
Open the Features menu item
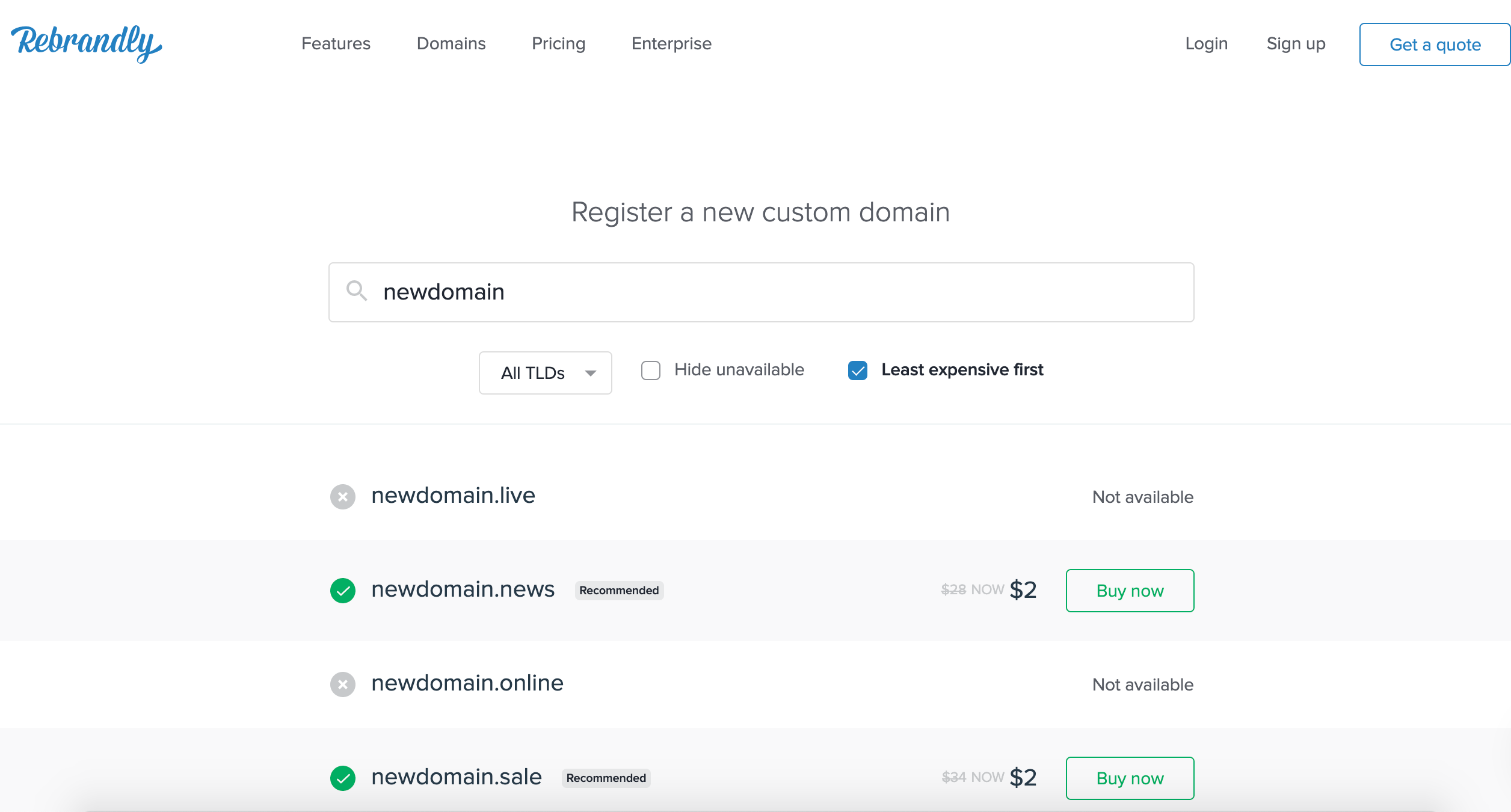(336, 44)
